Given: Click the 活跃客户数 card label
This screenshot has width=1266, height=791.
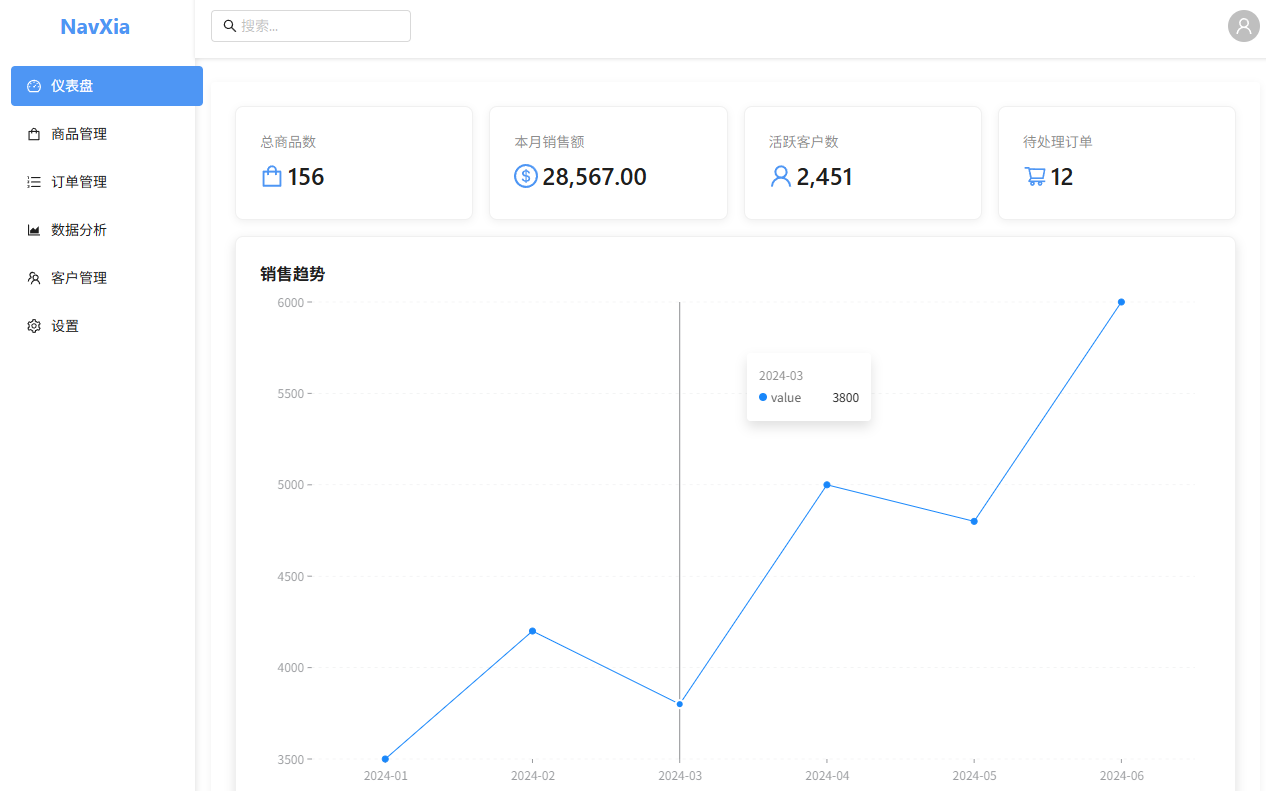Looking at the screenshot, I should tap(804, 142).
